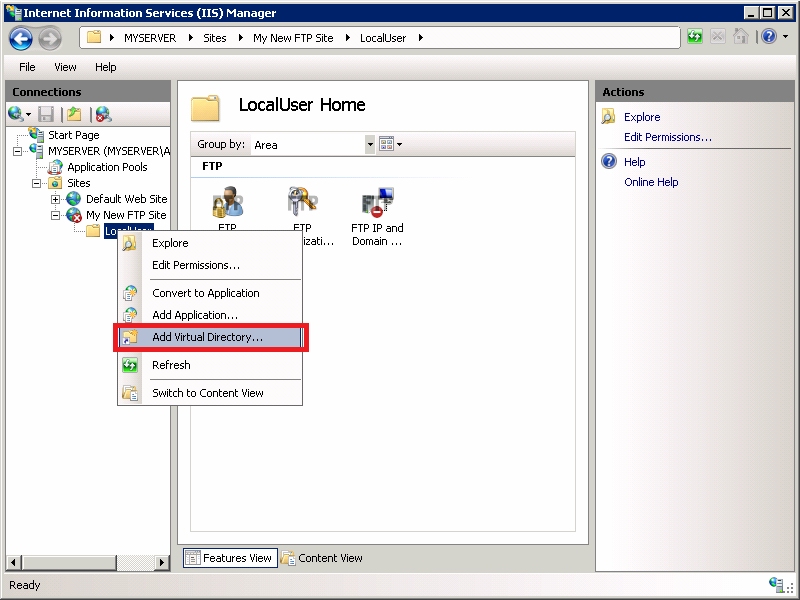This screenshot has height=600, width=800.
Task: Click the Delete Connection icon in Connections
Action: coord(104,114)
